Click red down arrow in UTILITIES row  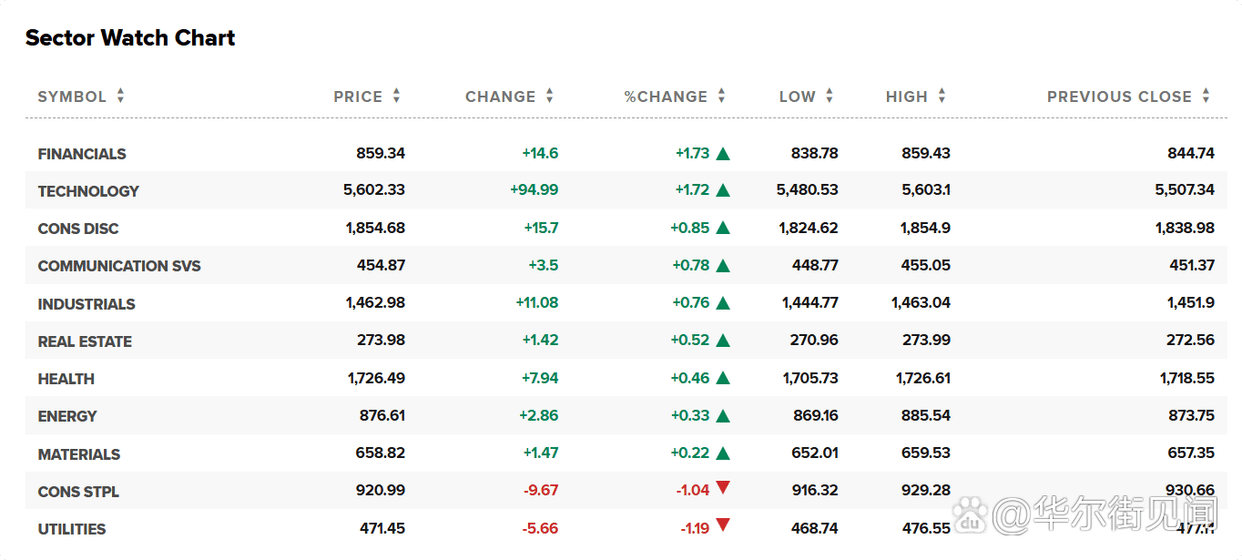coord(723,526)
